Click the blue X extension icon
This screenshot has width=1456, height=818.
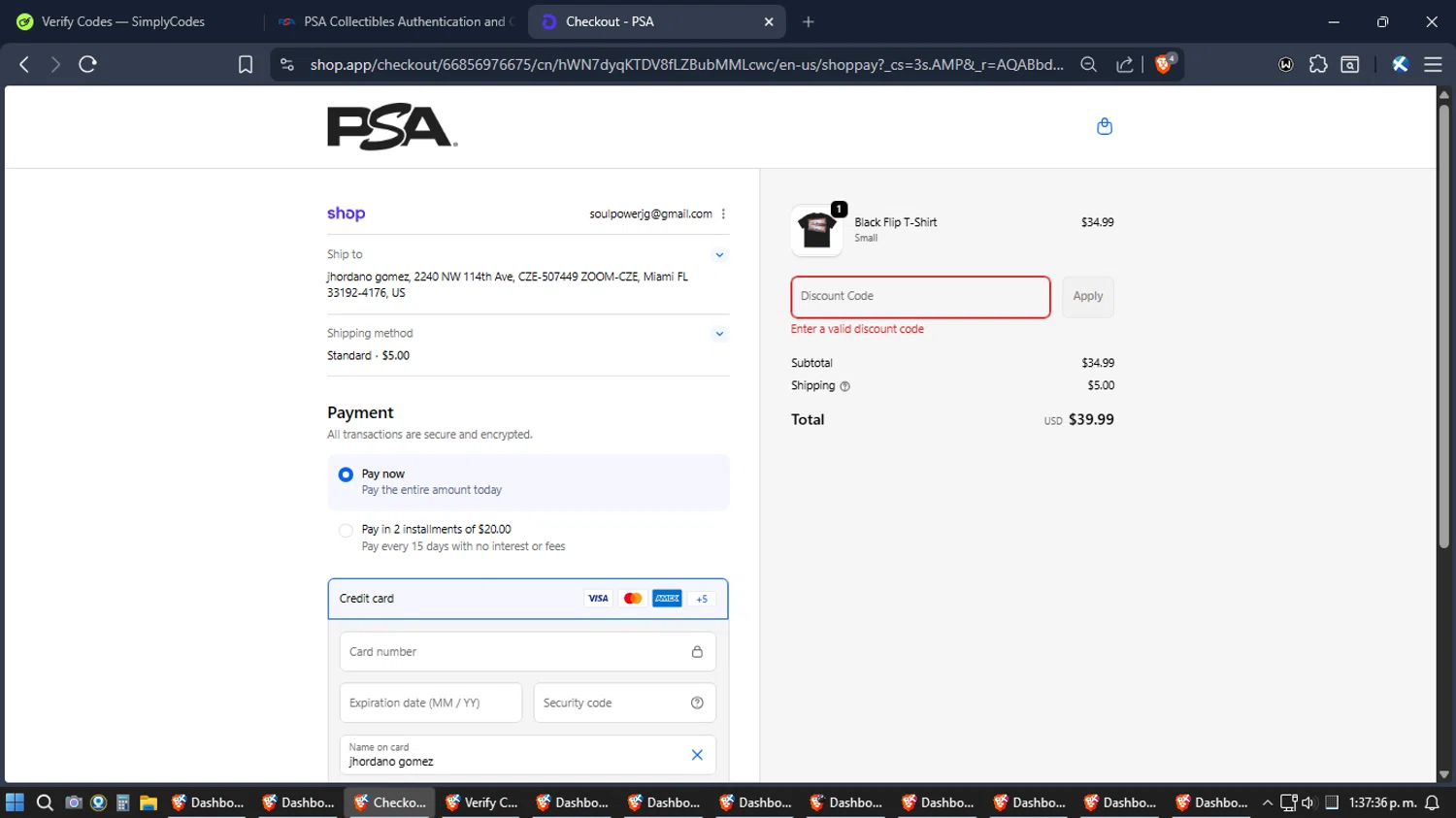coord(1400,64)
